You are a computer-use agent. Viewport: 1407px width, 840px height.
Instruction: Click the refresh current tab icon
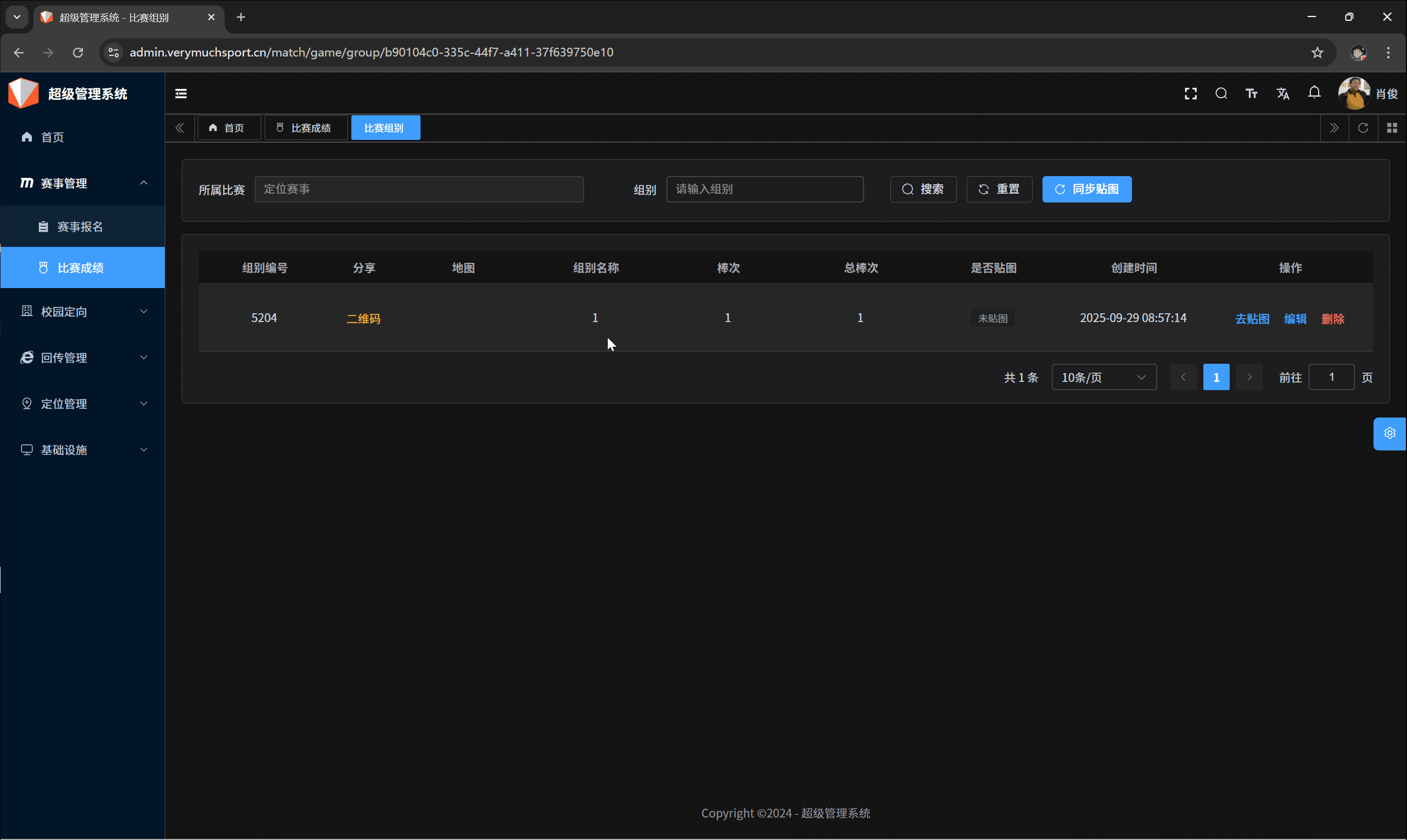(x=1363, y=128)
